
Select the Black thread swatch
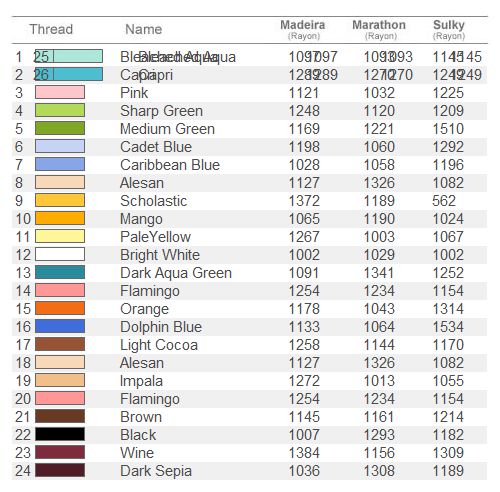60,434
